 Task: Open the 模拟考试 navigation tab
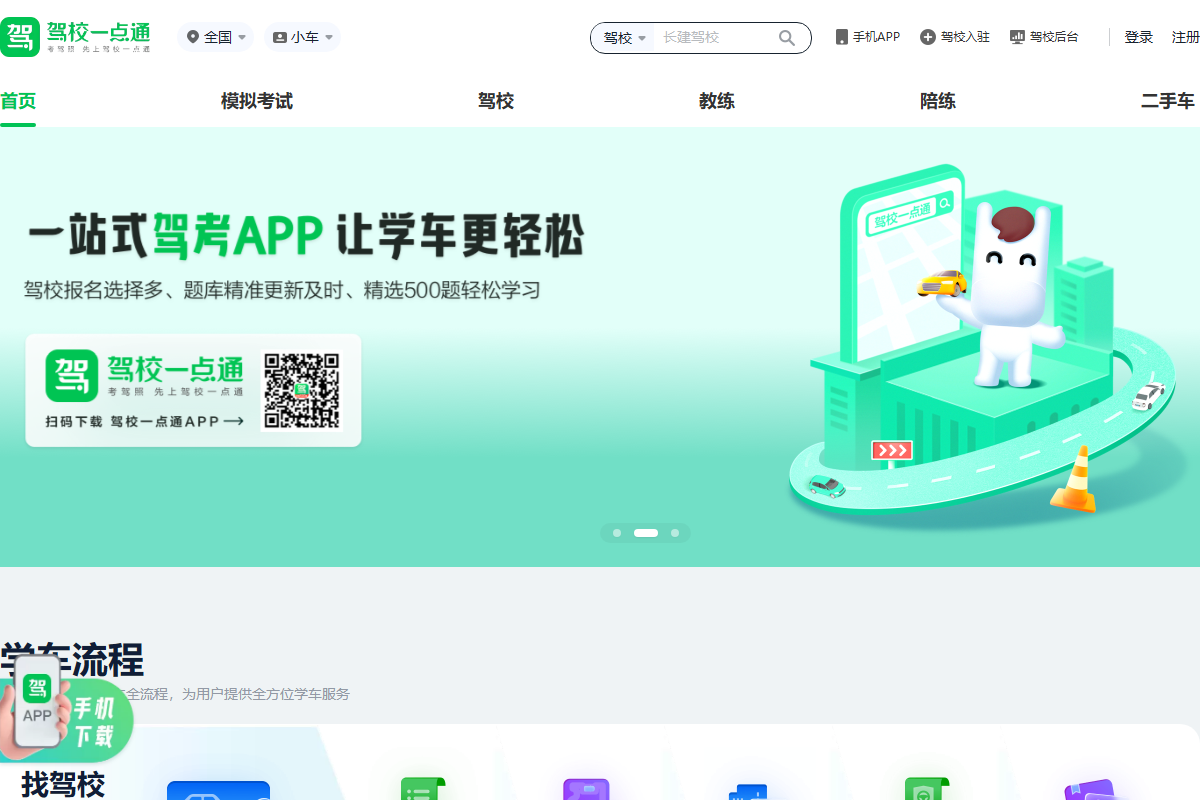[257, 101]
